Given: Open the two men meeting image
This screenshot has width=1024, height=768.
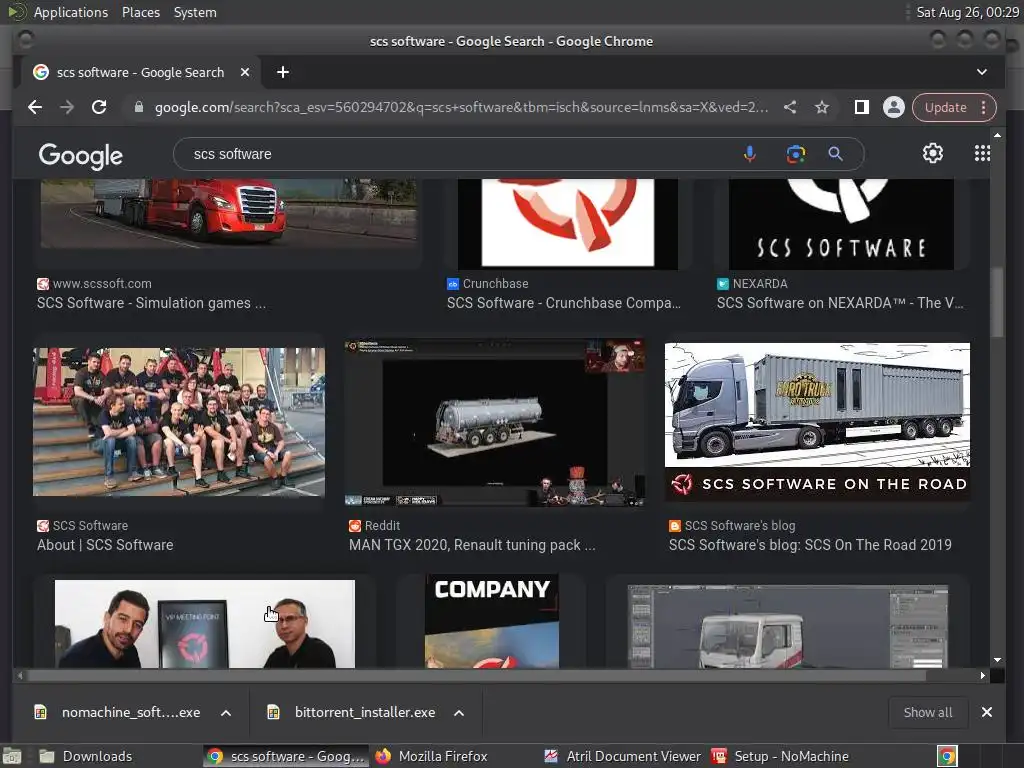Looking at the screenshot, I should point(205,624).
